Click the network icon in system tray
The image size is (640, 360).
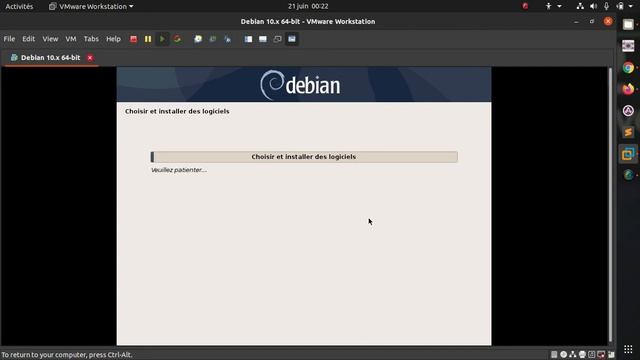[x=580, y=6]
